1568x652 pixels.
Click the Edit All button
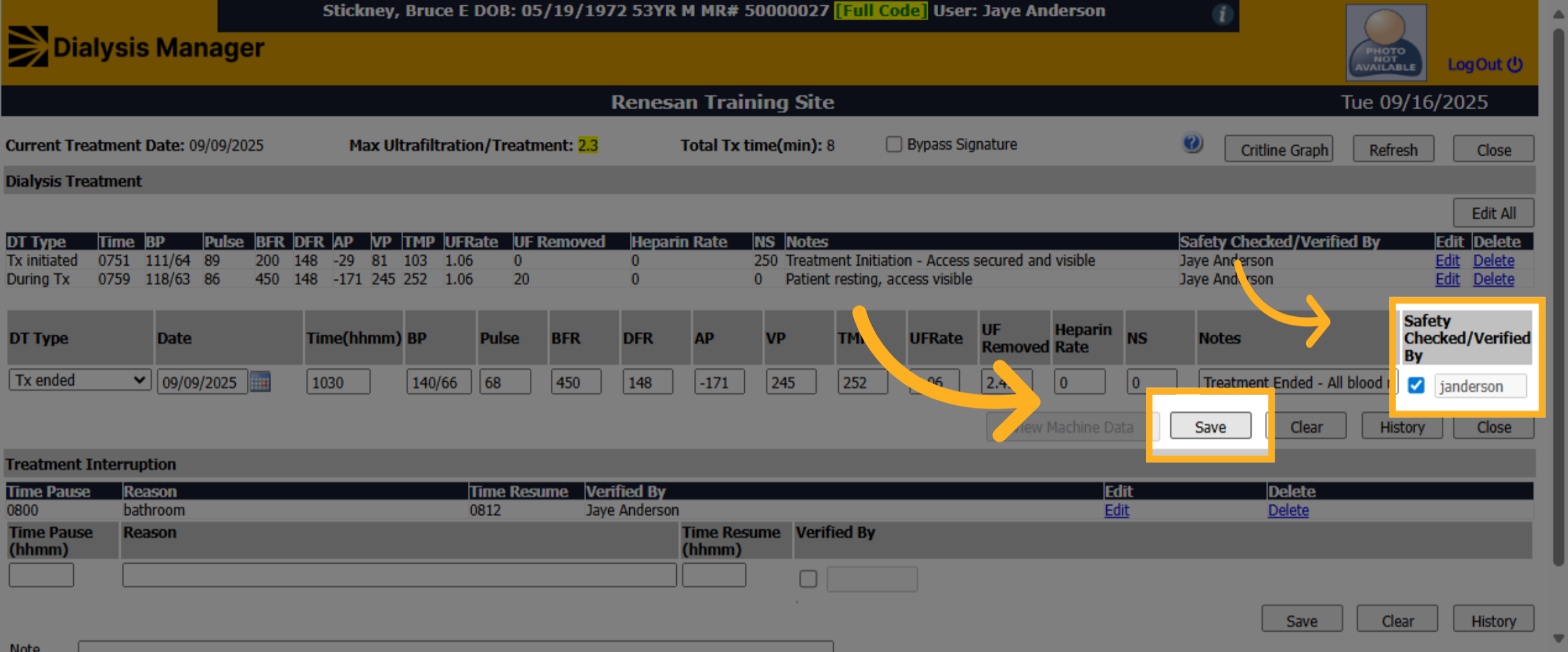[x=1494, y=213]
